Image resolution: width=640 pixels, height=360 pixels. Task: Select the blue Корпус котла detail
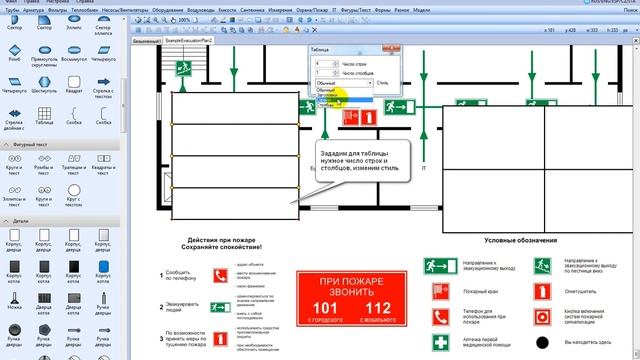click(x=103, y=272)
